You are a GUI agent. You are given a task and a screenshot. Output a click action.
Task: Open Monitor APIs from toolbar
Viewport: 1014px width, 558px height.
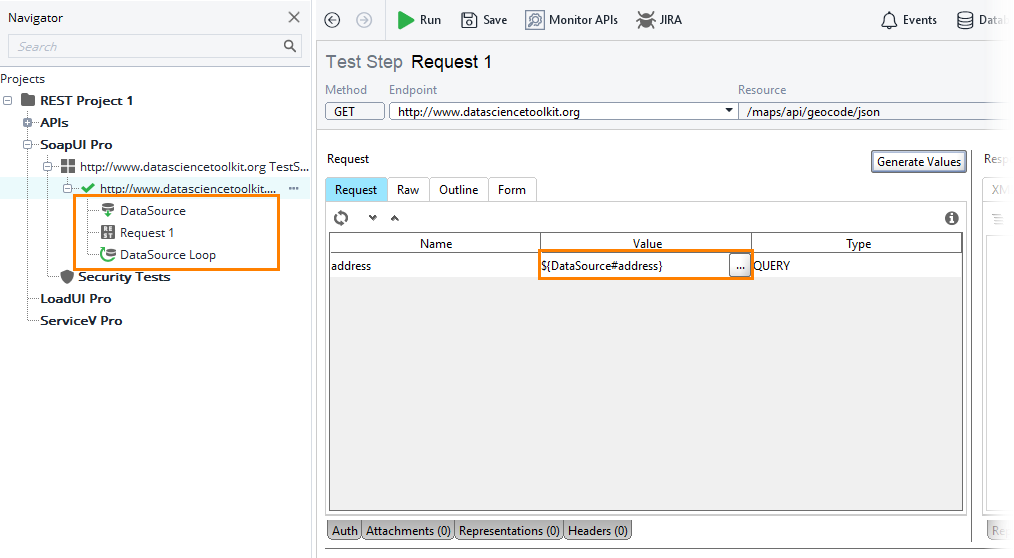[571, 20]
